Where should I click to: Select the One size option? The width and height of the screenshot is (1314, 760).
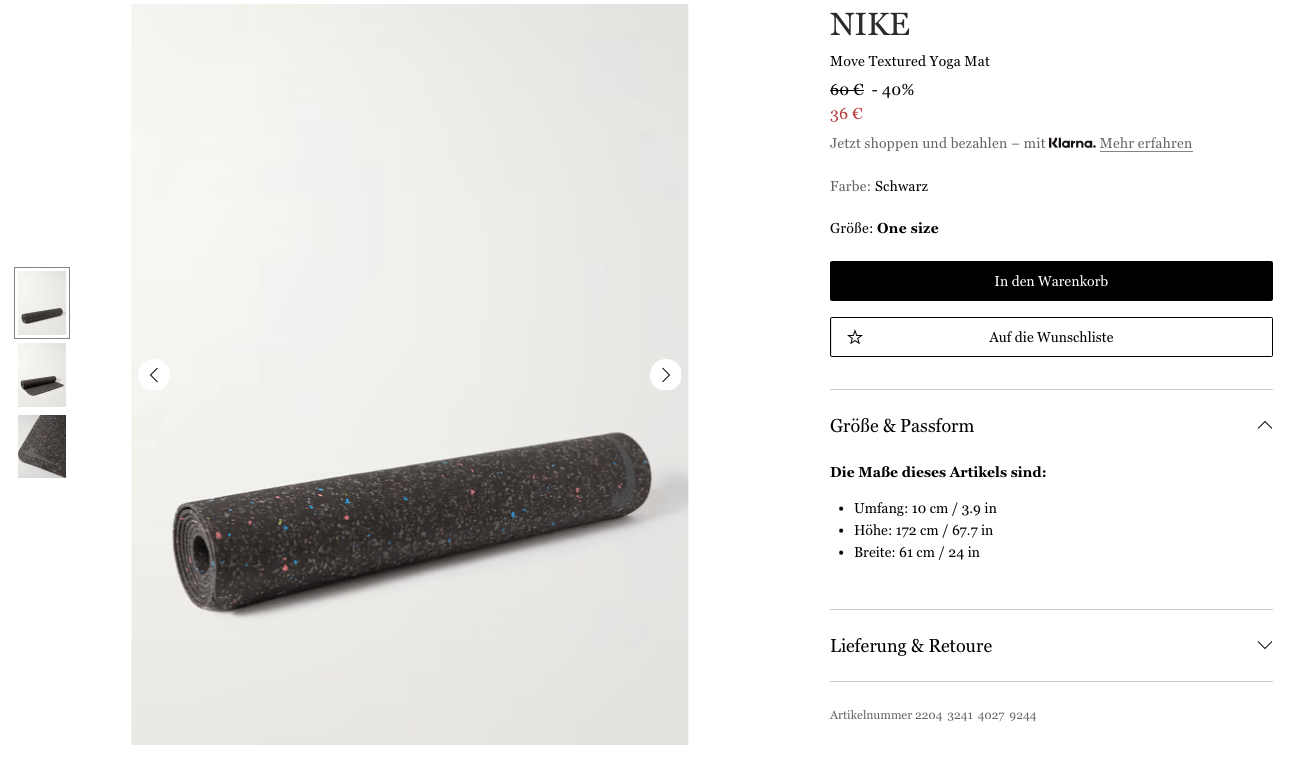907,228
